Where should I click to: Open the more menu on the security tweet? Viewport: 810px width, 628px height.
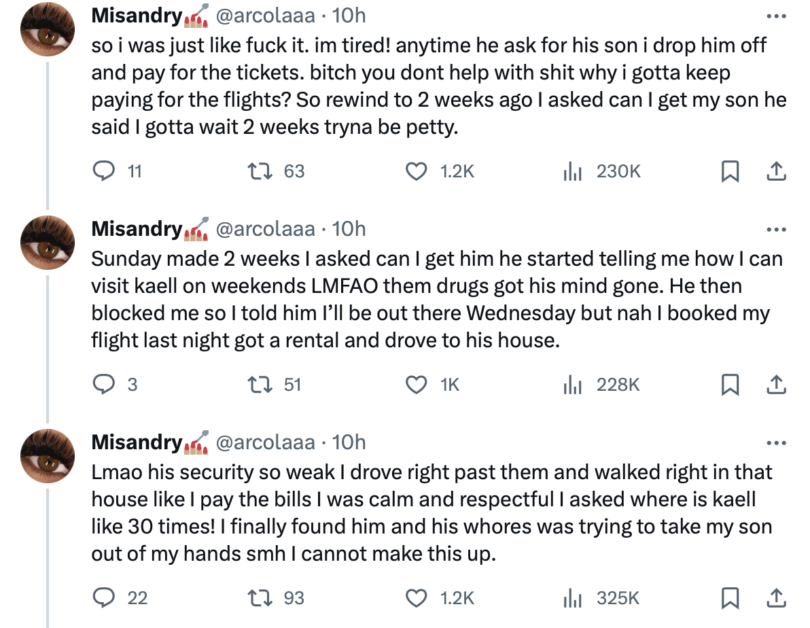[776, 443]
